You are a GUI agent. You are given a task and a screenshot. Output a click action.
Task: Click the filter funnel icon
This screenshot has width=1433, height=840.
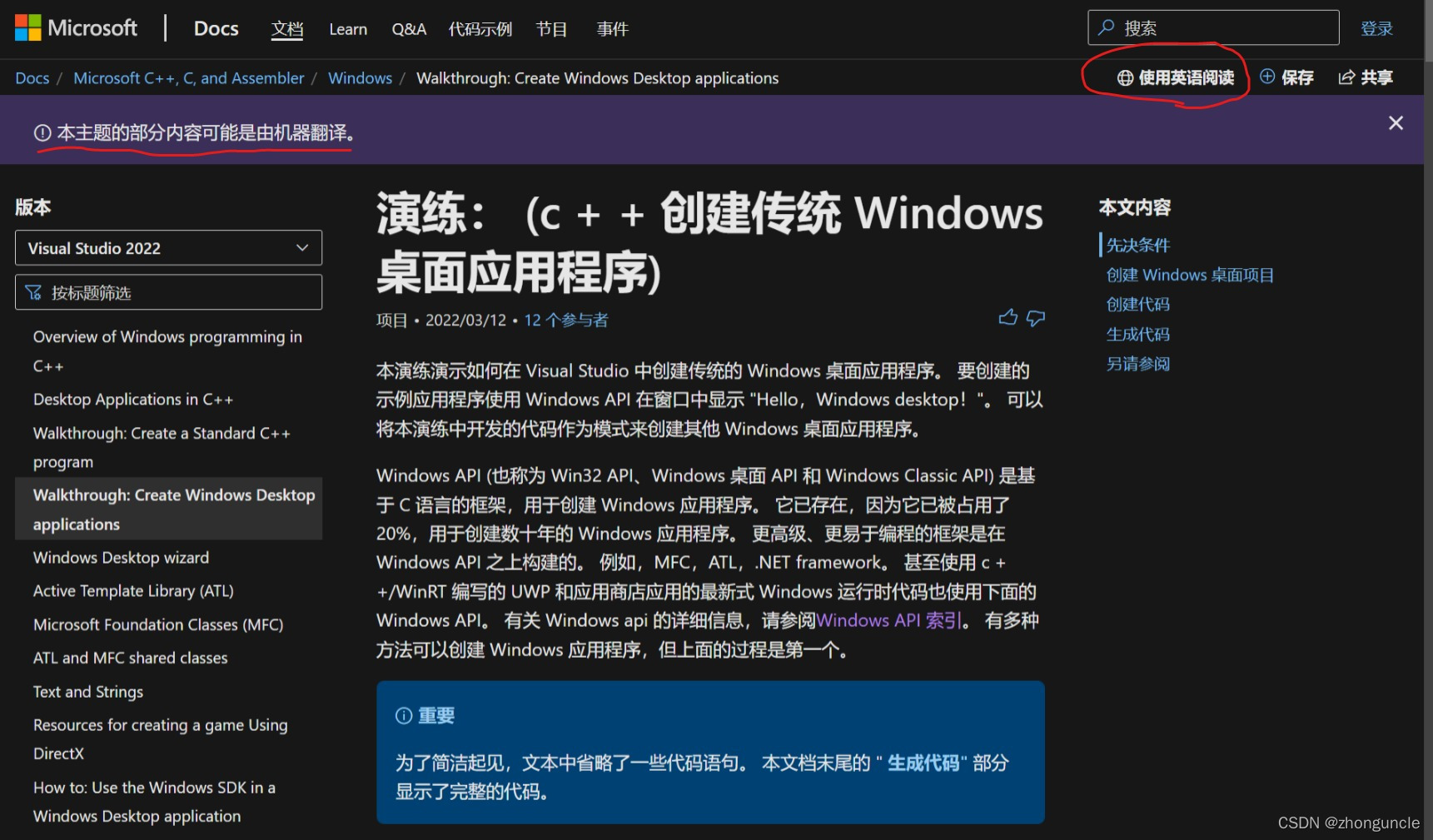(x=33, y=292)
